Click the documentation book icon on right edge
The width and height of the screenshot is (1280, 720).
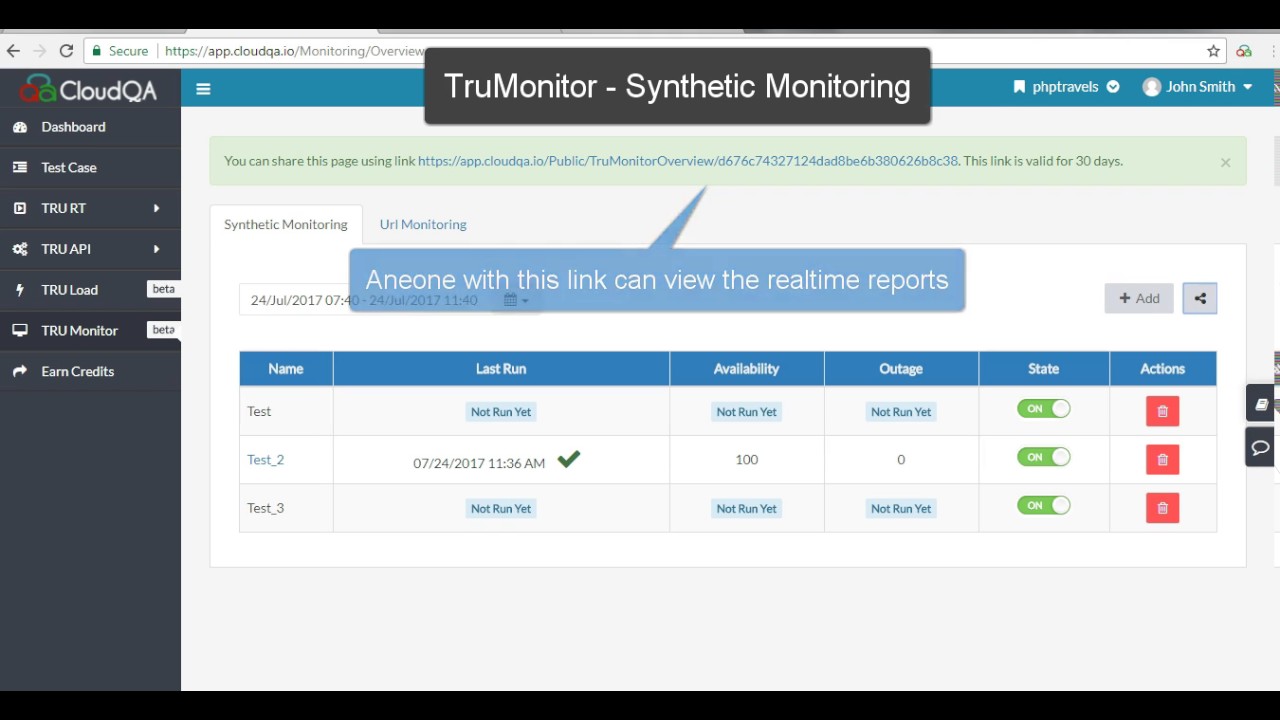point(1260,404)
